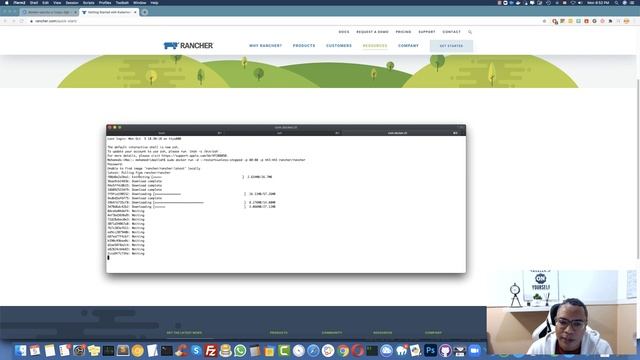Click GET THE LATEST NEWS in footer
Screen dimensions: 640x360
pyautogui.click(x=184, y=333)
